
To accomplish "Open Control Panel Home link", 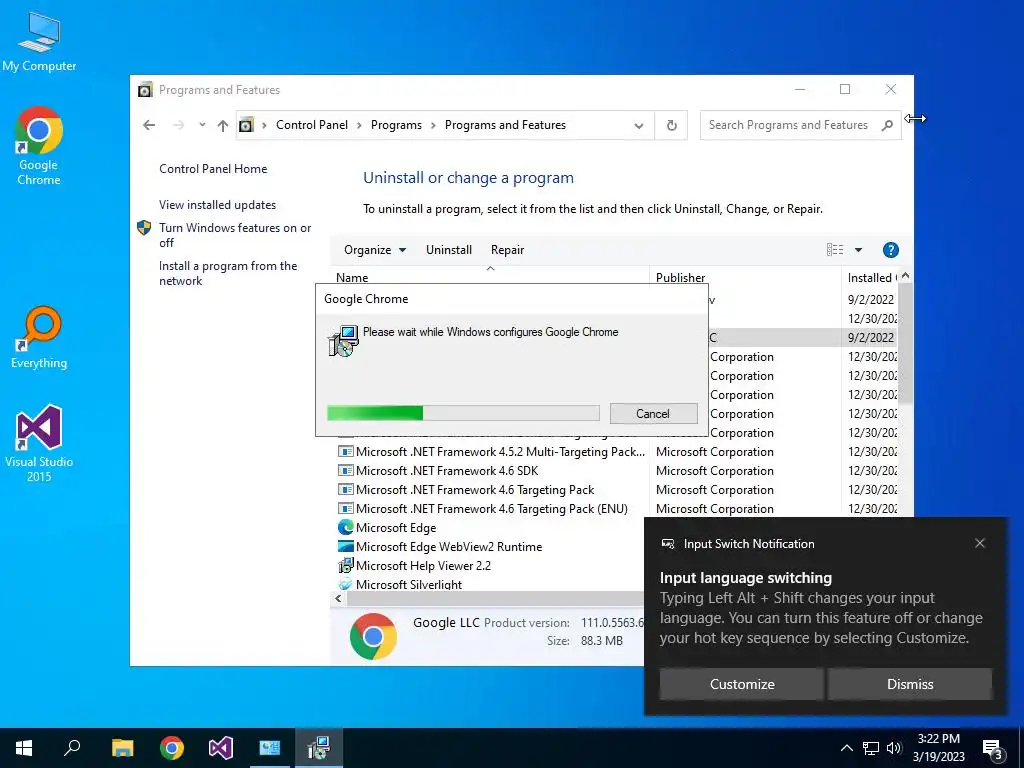I will [213, 169].
